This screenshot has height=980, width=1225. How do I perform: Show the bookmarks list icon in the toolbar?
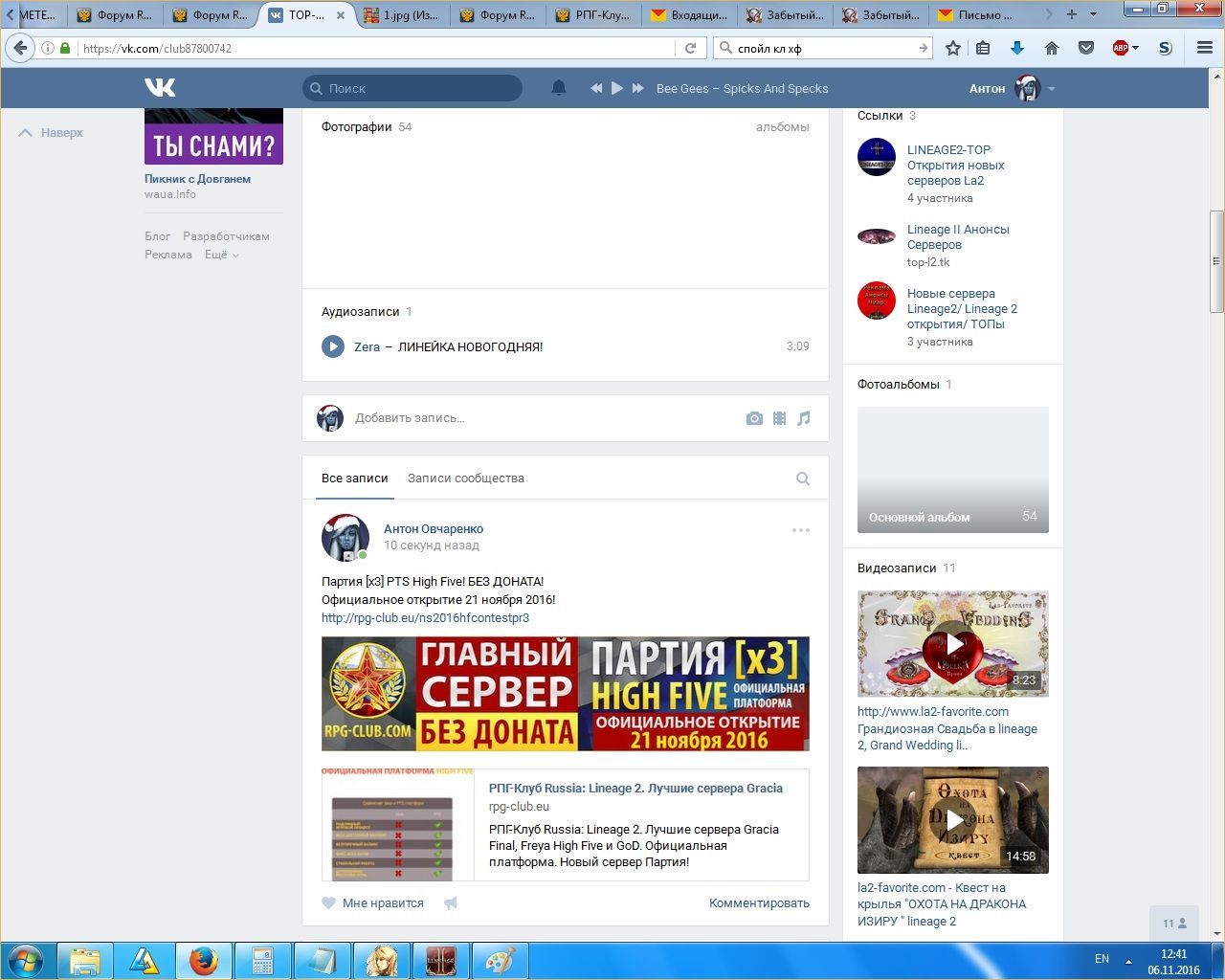[x=983, y=48]
